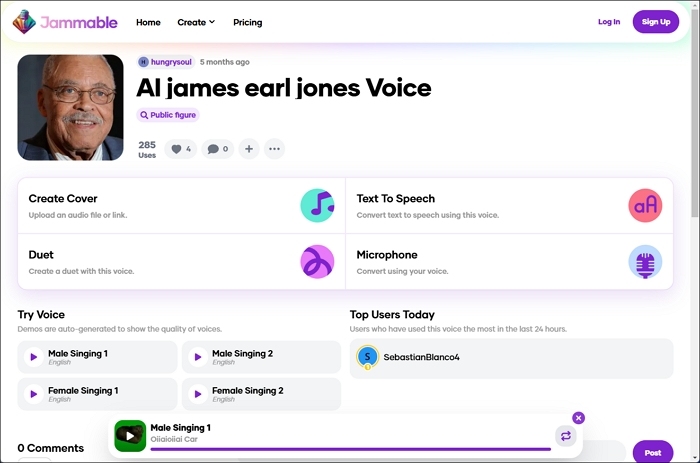The image size is (700, 463).
Task: Click the Sign Up button
Action: pos(655,22)
